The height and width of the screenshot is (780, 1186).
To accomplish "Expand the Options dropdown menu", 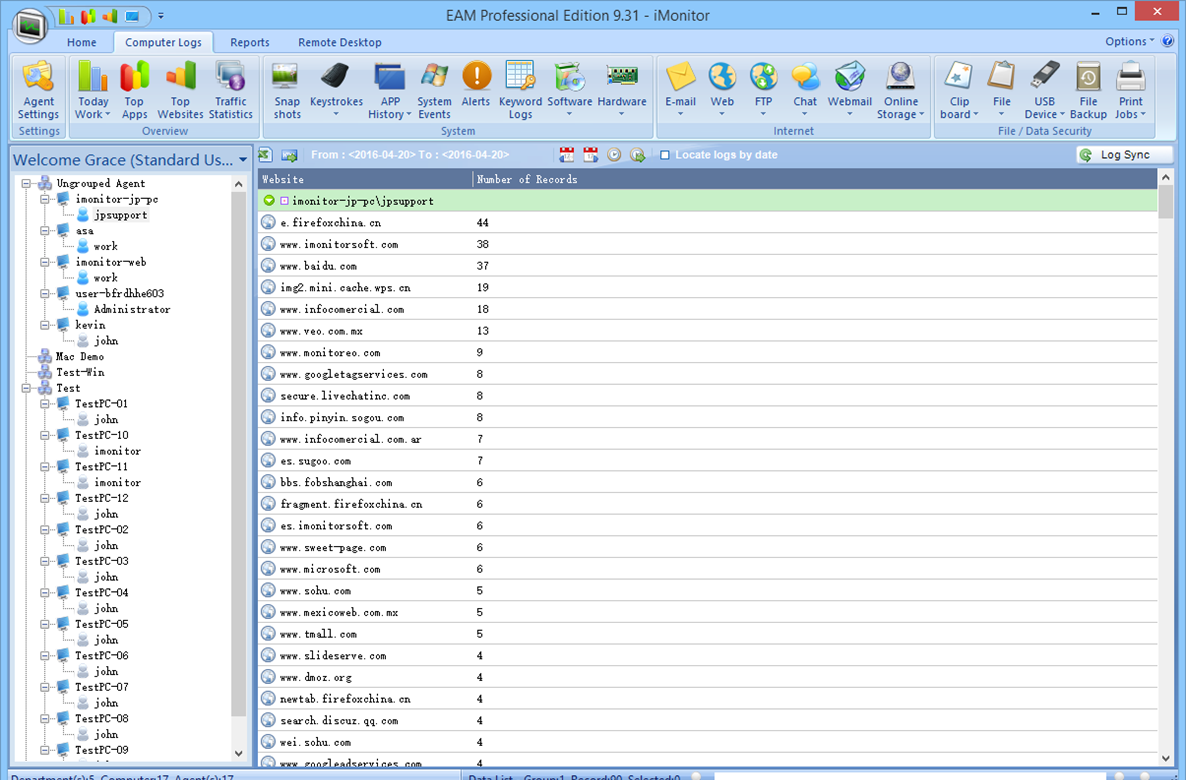I will coord(1129,41).
